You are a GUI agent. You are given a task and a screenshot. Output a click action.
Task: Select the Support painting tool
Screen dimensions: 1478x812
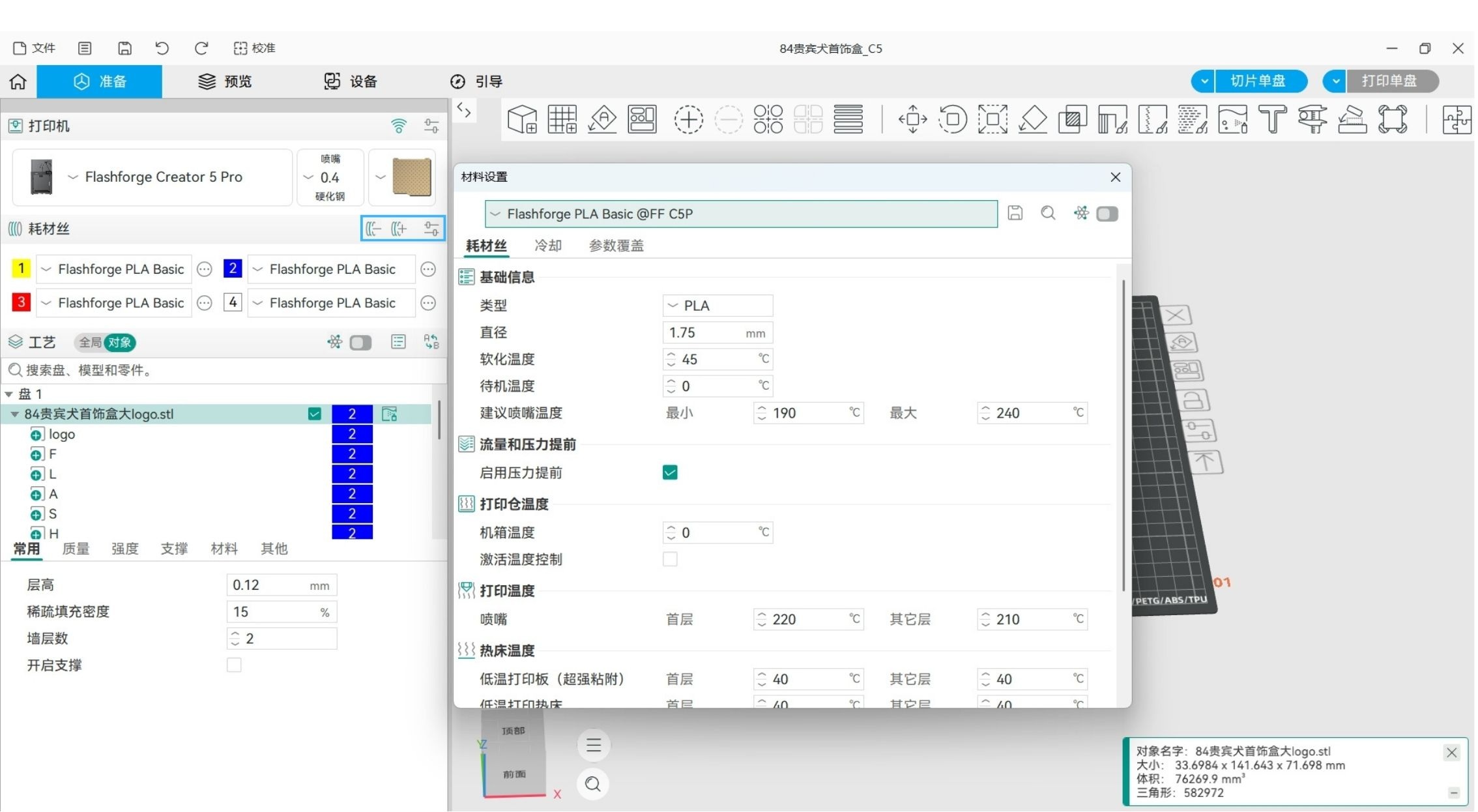(1113, 119)
